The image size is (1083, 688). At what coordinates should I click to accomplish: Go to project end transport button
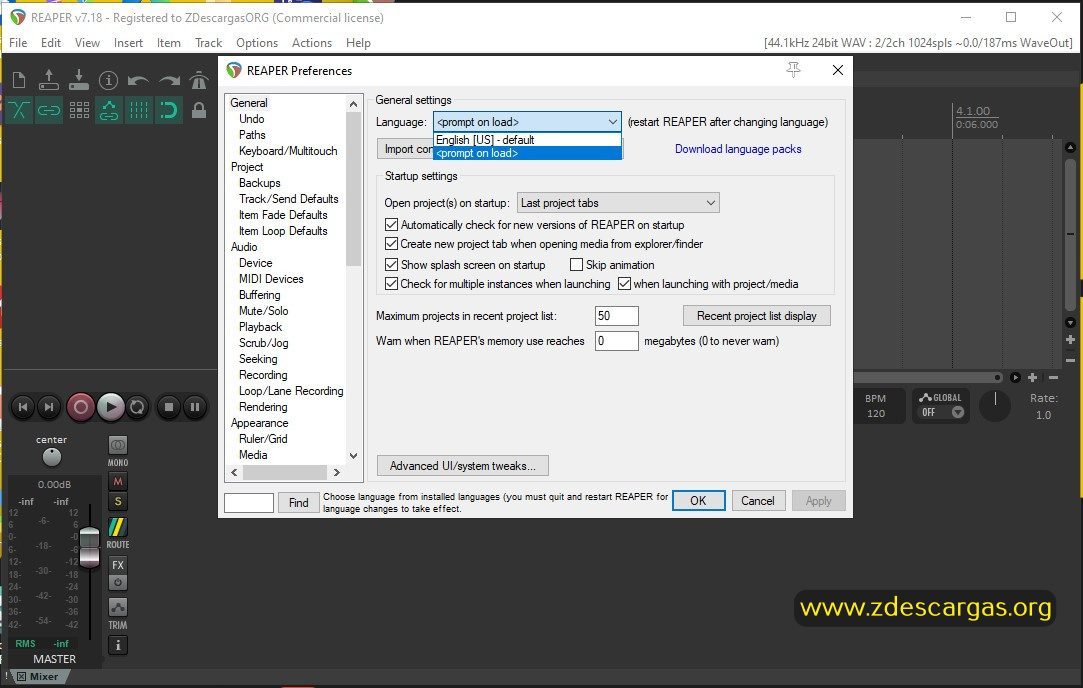point(48,407)
